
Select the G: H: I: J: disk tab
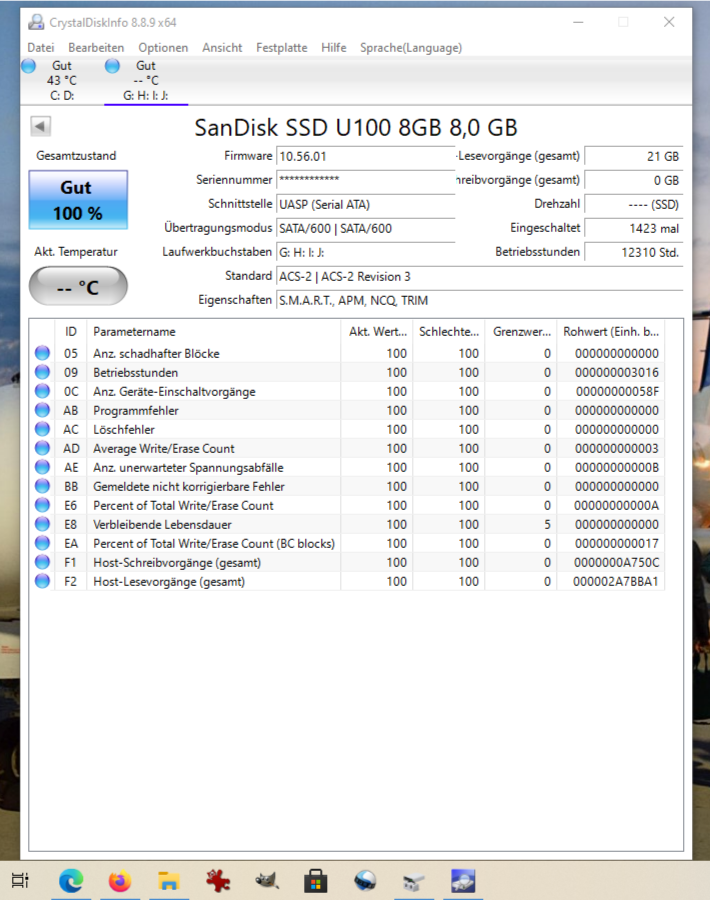click(x=146, y=81)
